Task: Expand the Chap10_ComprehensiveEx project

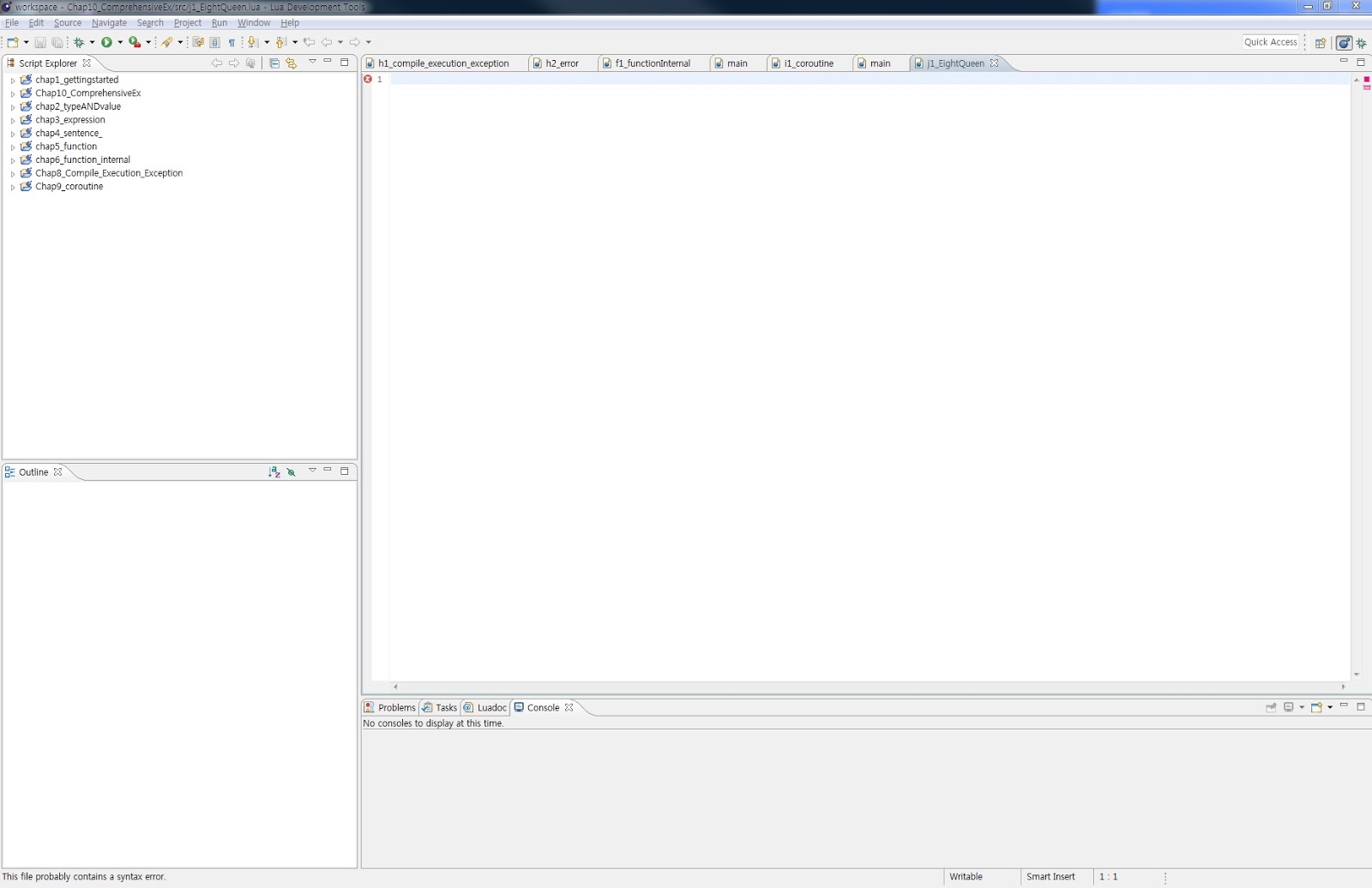Action: [x=13, y=93]
